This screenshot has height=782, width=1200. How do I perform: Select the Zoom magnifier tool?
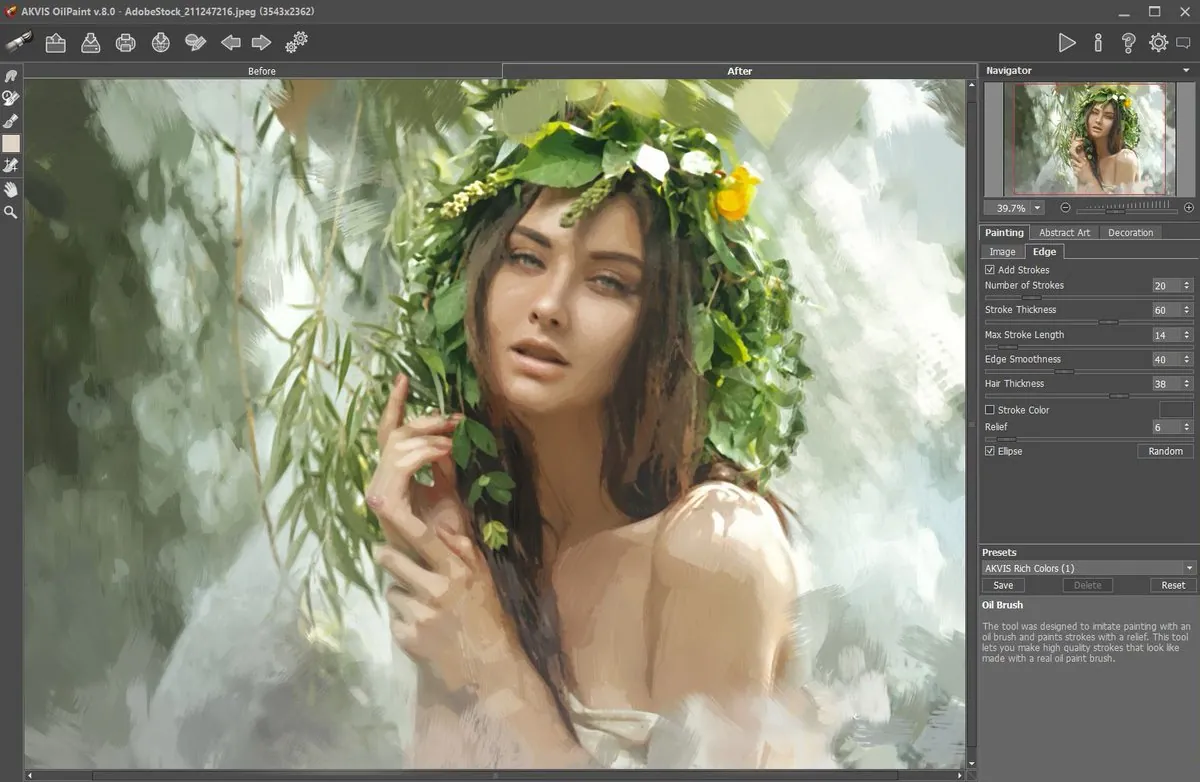click(11, 212)
